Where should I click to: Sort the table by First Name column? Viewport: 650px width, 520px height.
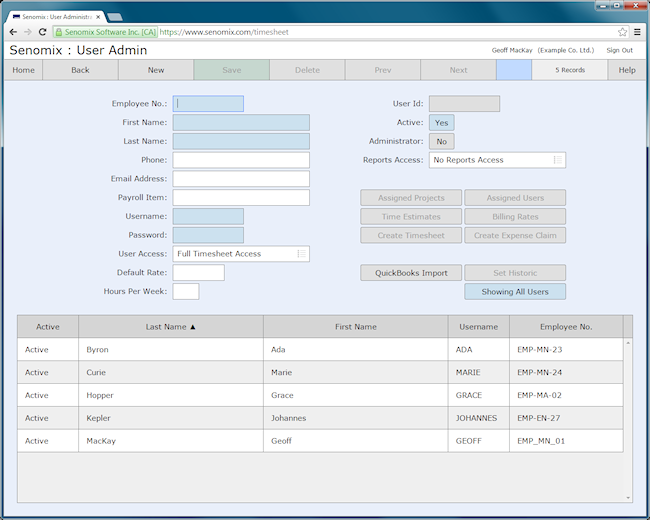[356, 327]
